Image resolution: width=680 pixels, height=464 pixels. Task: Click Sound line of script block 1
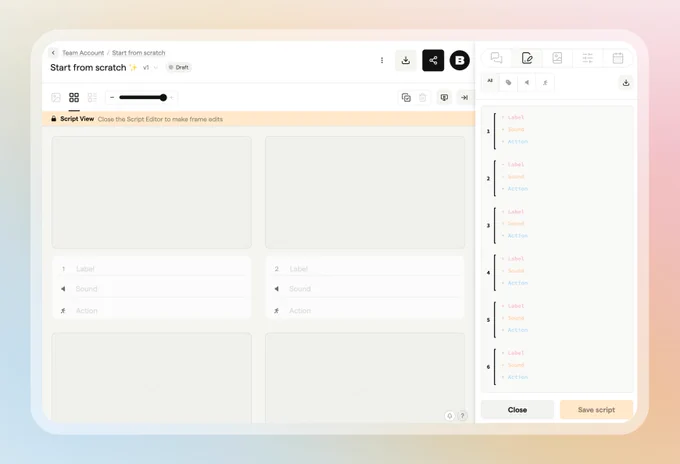tap(515, 129)
